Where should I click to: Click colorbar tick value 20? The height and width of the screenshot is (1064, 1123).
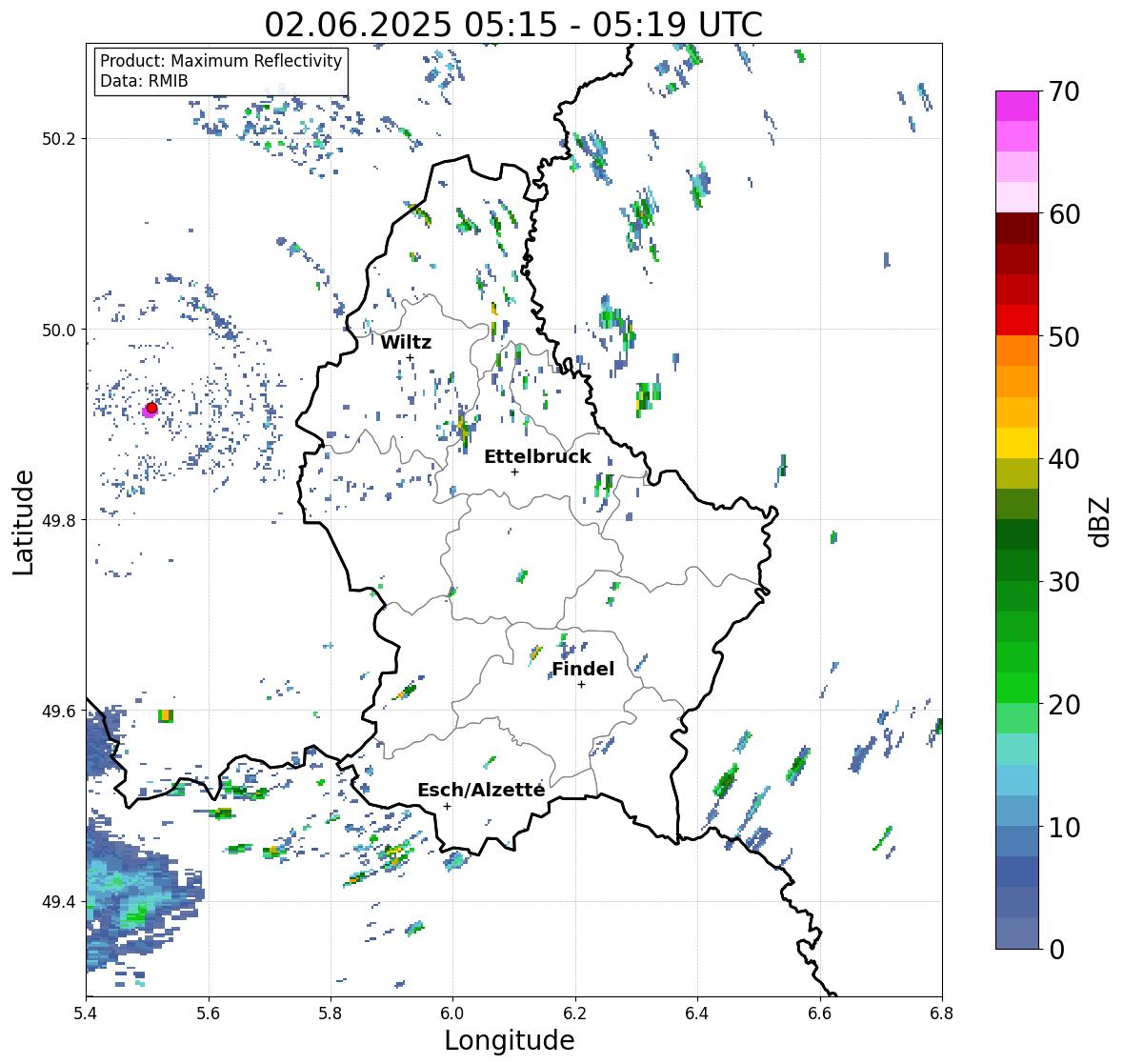(1064, 705)
